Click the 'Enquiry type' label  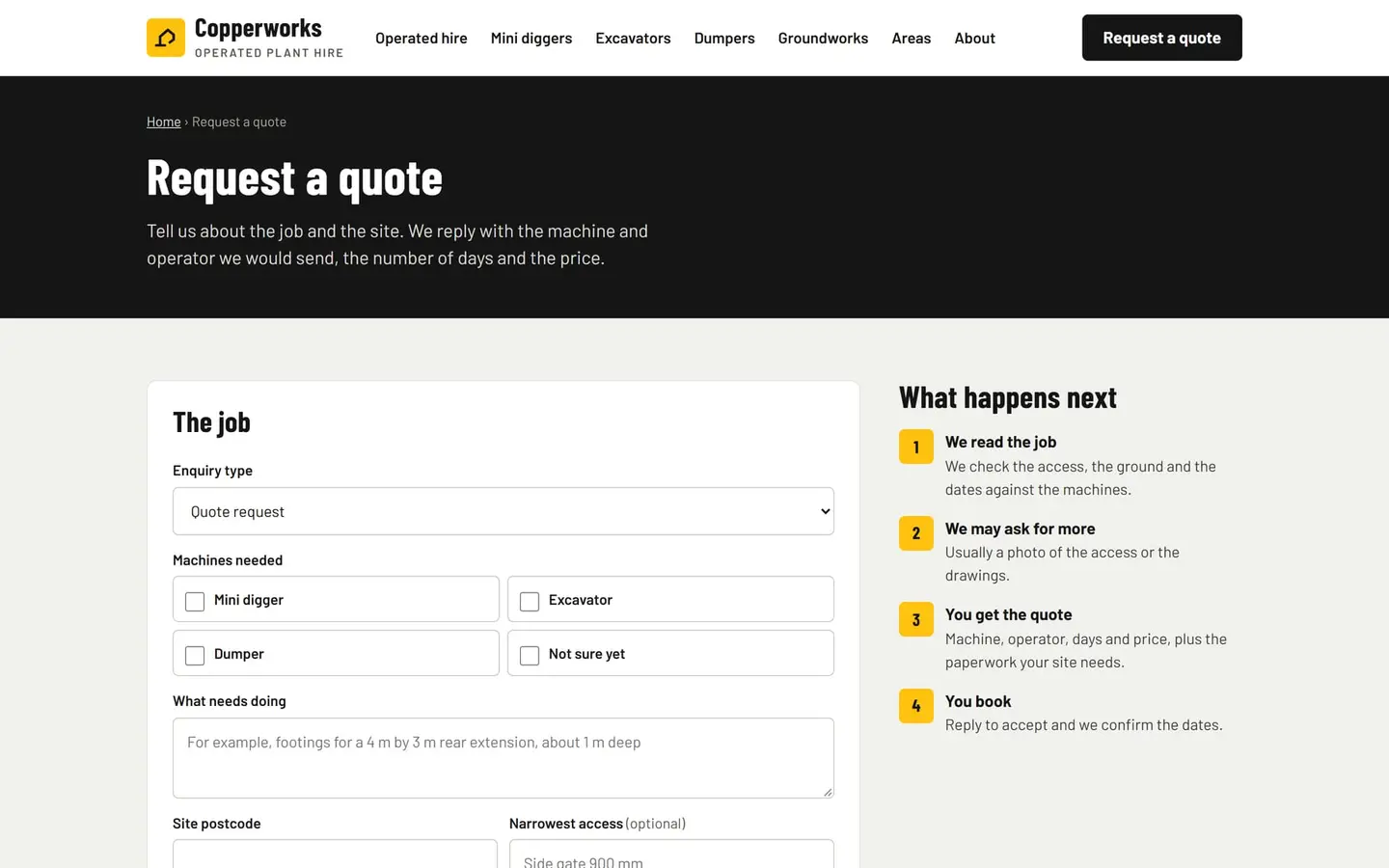[212, 471]
